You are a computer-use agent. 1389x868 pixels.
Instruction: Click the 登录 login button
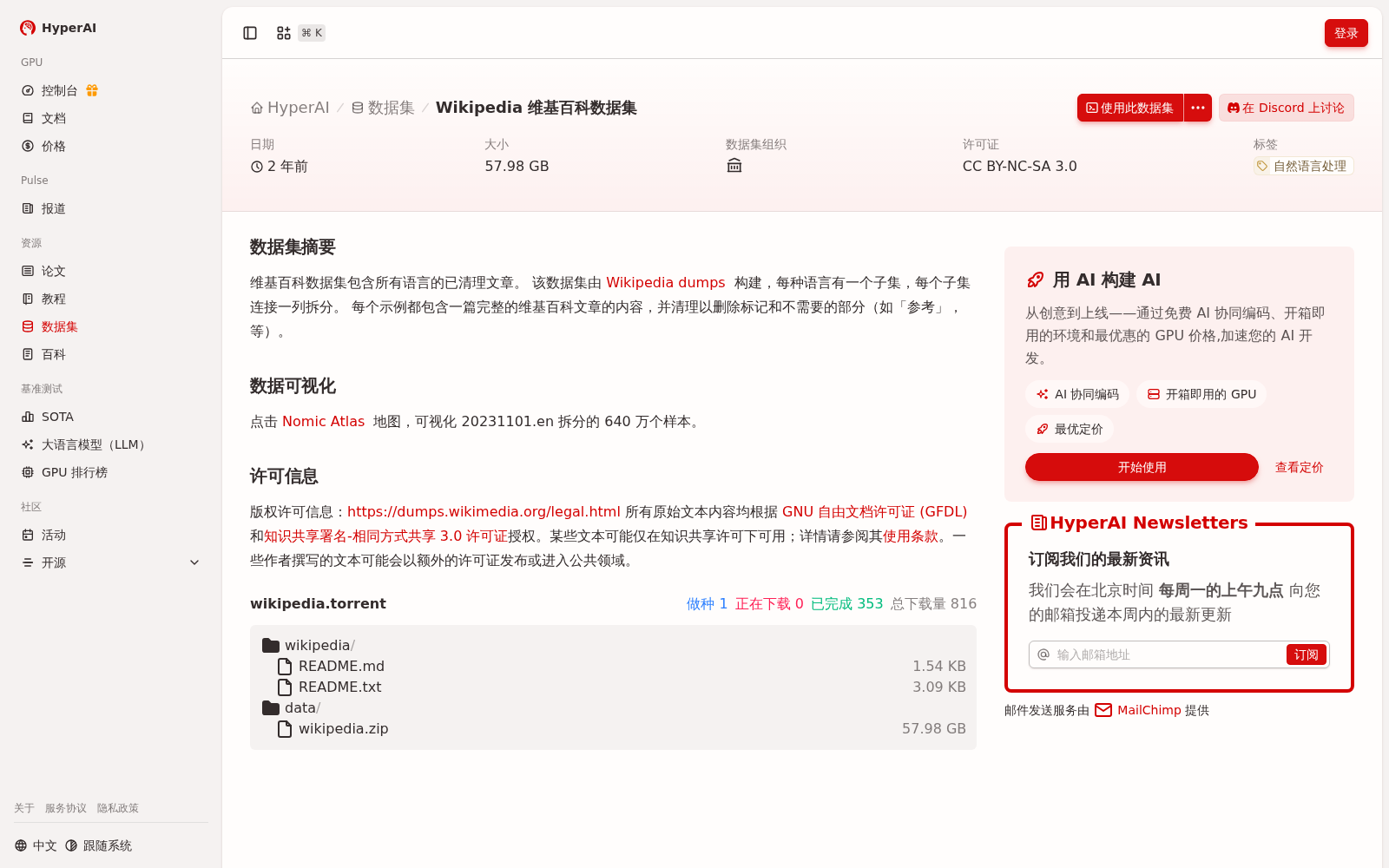(1346, 33)
